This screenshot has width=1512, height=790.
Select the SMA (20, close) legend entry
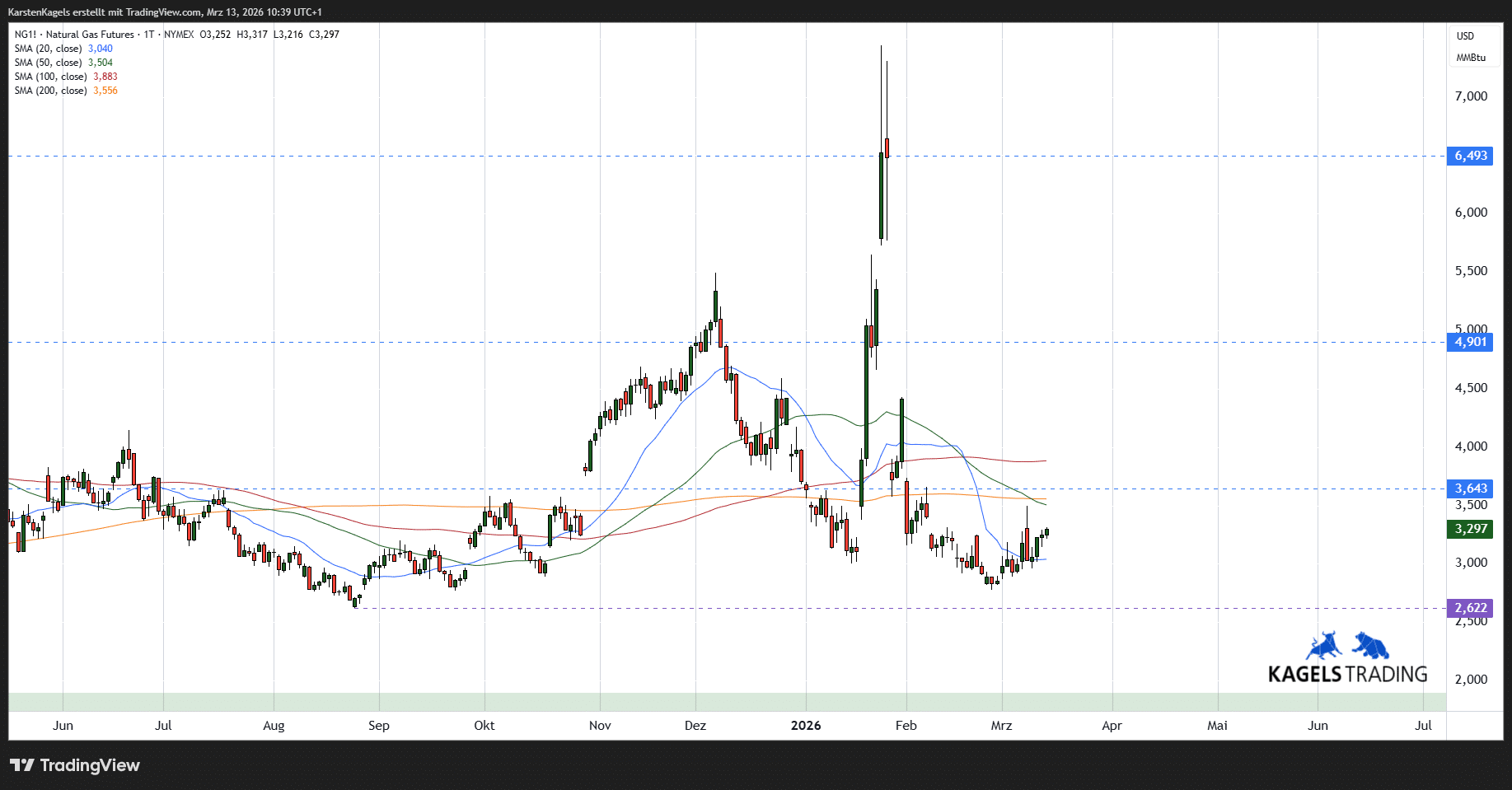tap(48, 49)
